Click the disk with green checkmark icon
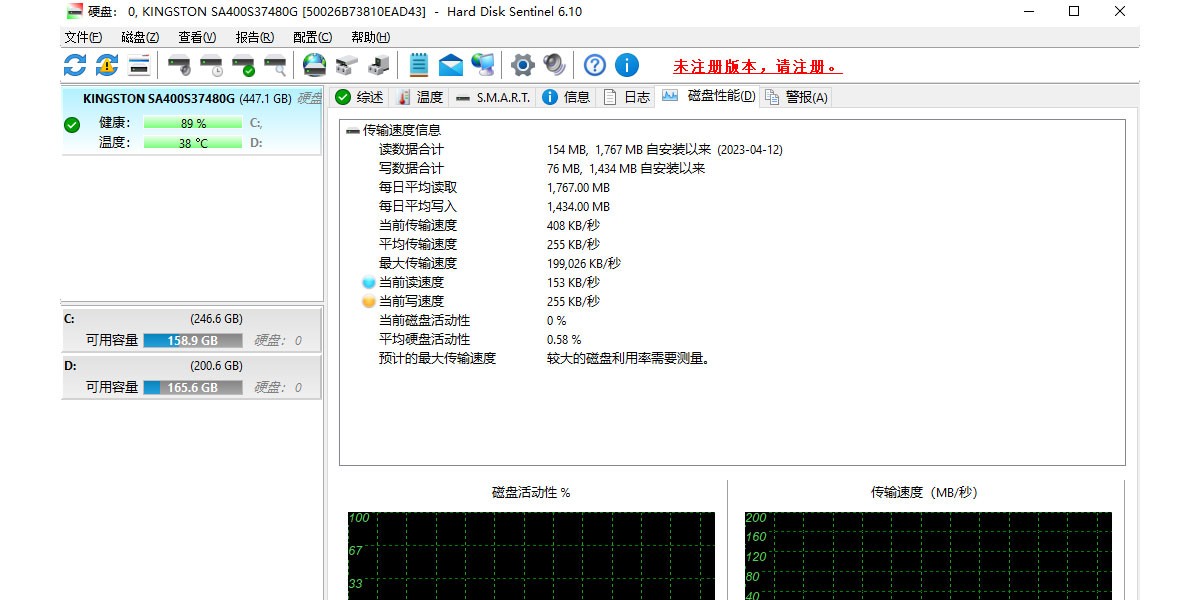1200x600 pixels. pyautogui.click(x=243, y=66)
